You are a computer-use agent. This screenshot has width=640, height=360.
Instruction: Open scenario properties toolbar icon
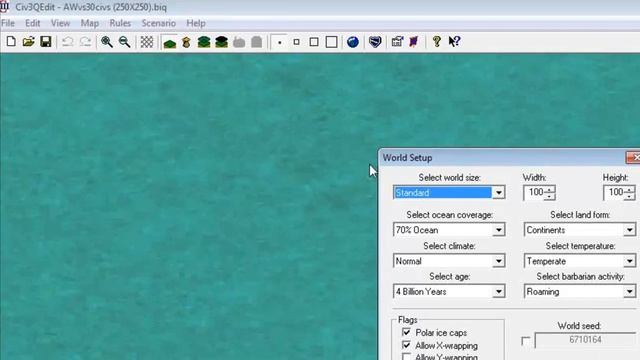click(397, 42)
